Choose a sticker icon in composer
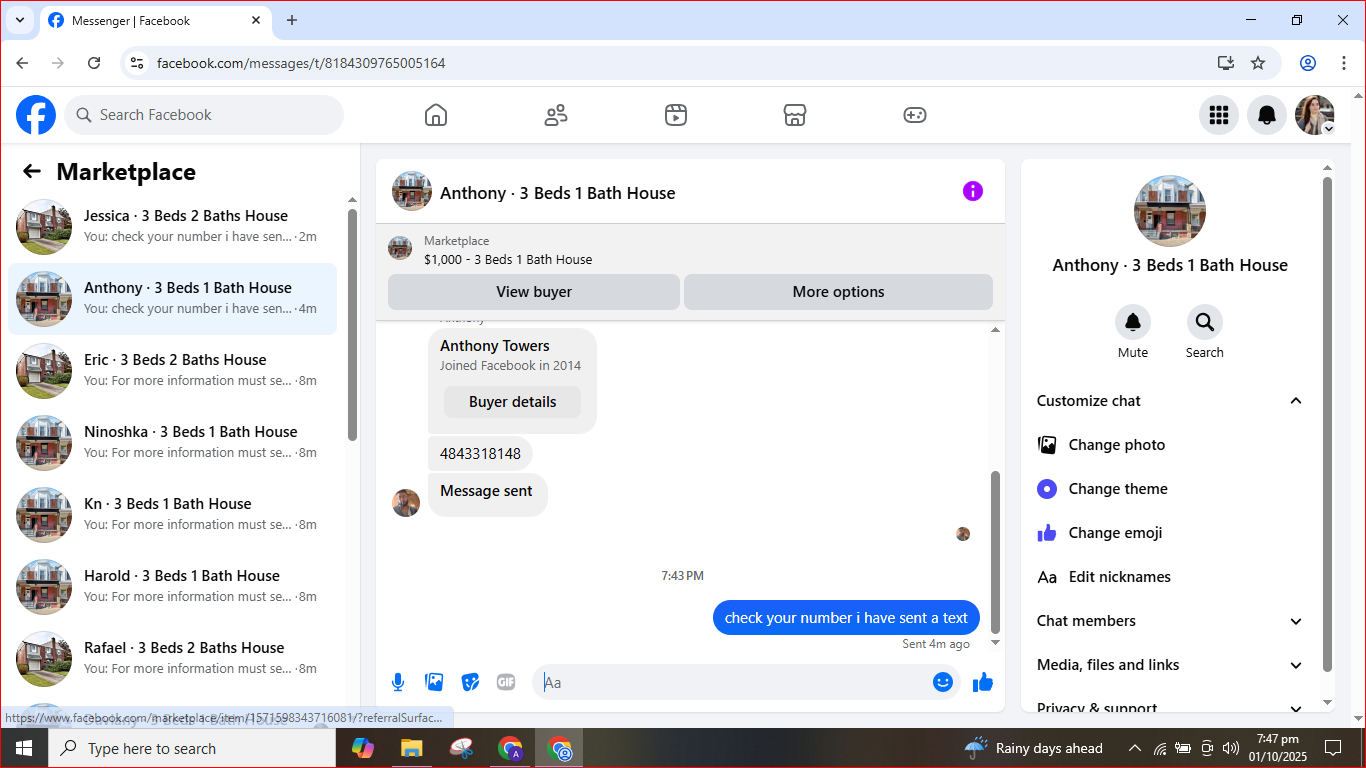The image size is (1366, 768). point(470,682)
